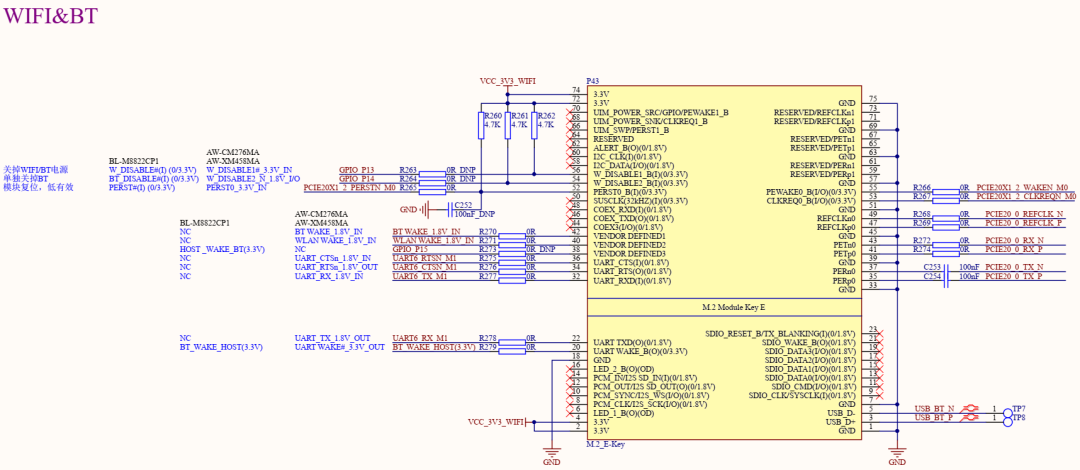Image resolution: width=1080 pixels, height=470 pixels.
Task: Select capacitor C254 on TX_P line
Action: pyautogui.click(x=946, y=280)
